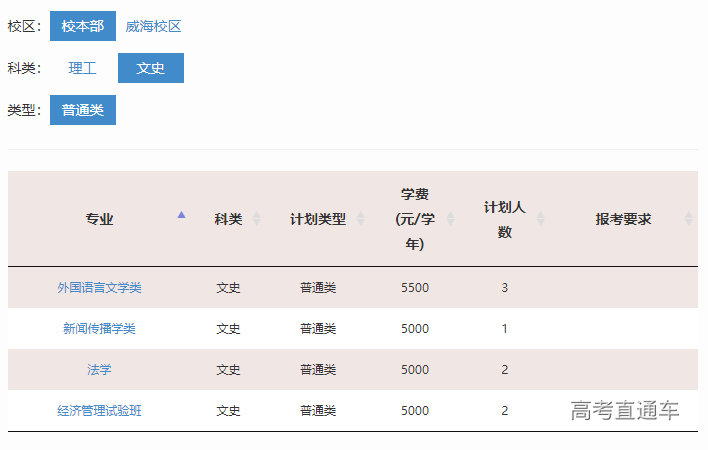Click plan count 2 in 法学 row
The image size is (708, 450).
(504, 370)
